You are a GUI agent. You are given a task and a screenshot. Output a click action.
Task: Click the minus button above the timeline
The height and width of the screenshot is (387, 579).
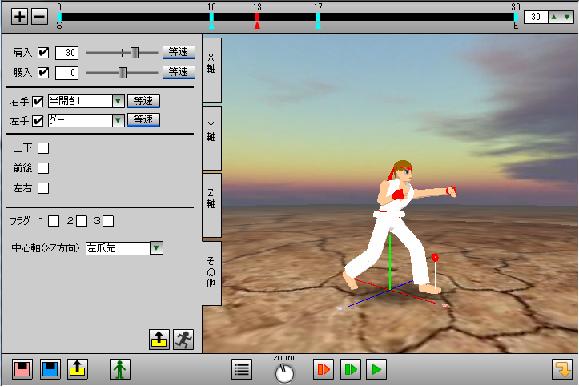pyautogui.click(x=40, y=17)
